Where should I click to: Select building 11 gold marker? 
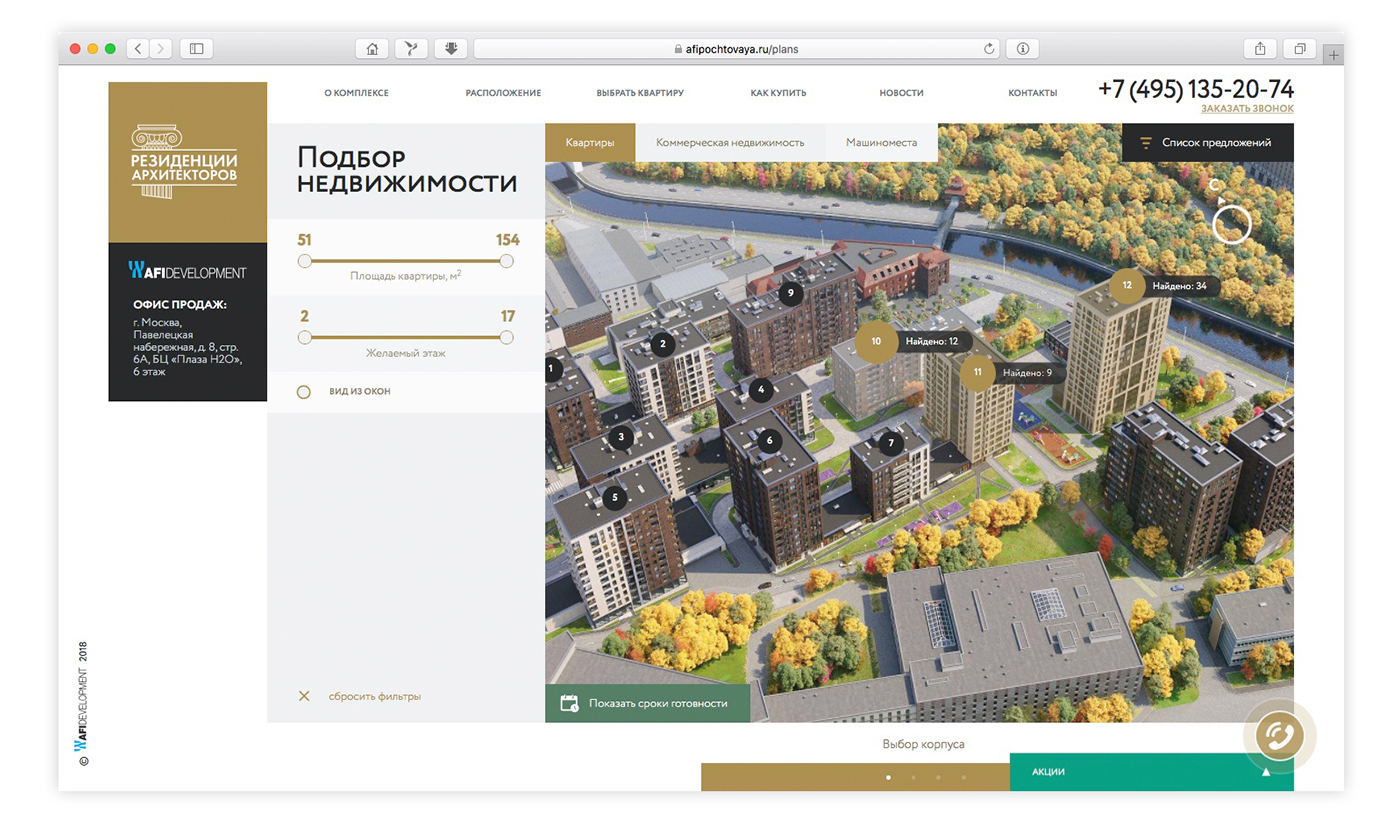[x=977, y=373]
